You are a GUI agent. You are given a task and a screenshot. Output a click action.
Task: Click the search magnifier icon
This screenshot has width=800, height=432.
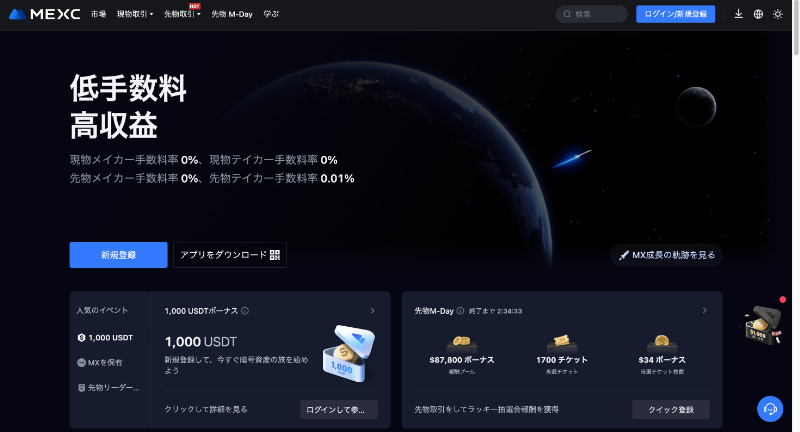click(x=567, y=14)
